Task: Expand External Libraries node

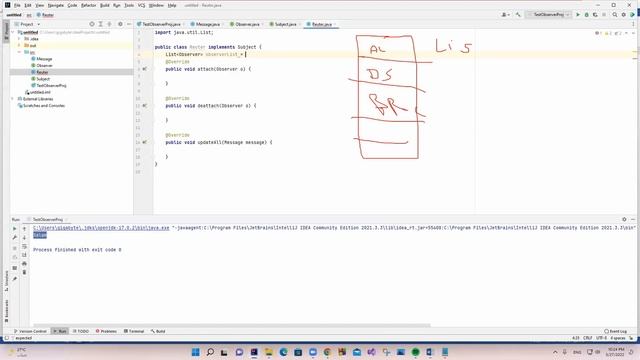Action: [x=13, y=99]
